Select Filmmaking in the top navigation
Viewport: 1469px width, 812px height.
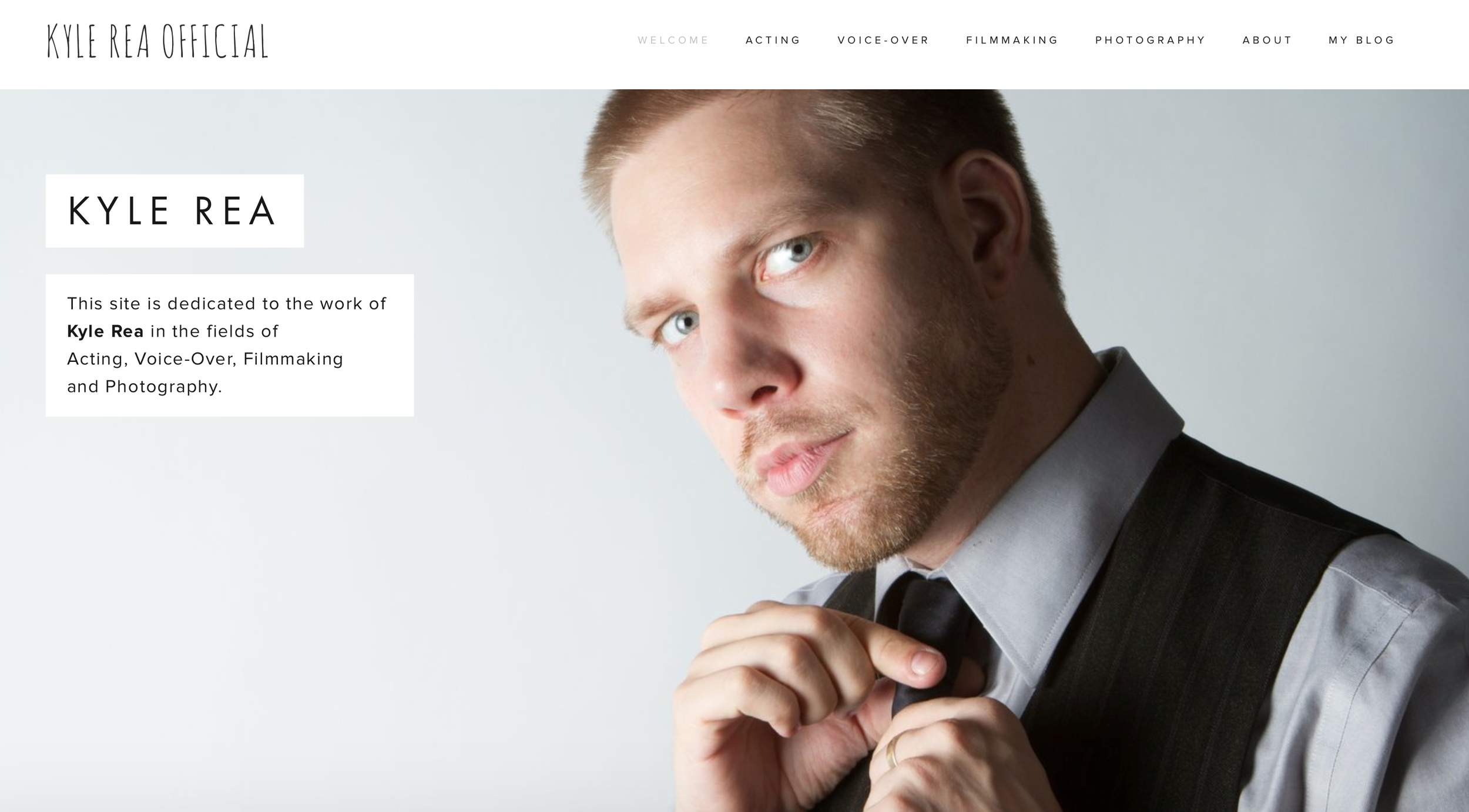(x=1012, y=41)
